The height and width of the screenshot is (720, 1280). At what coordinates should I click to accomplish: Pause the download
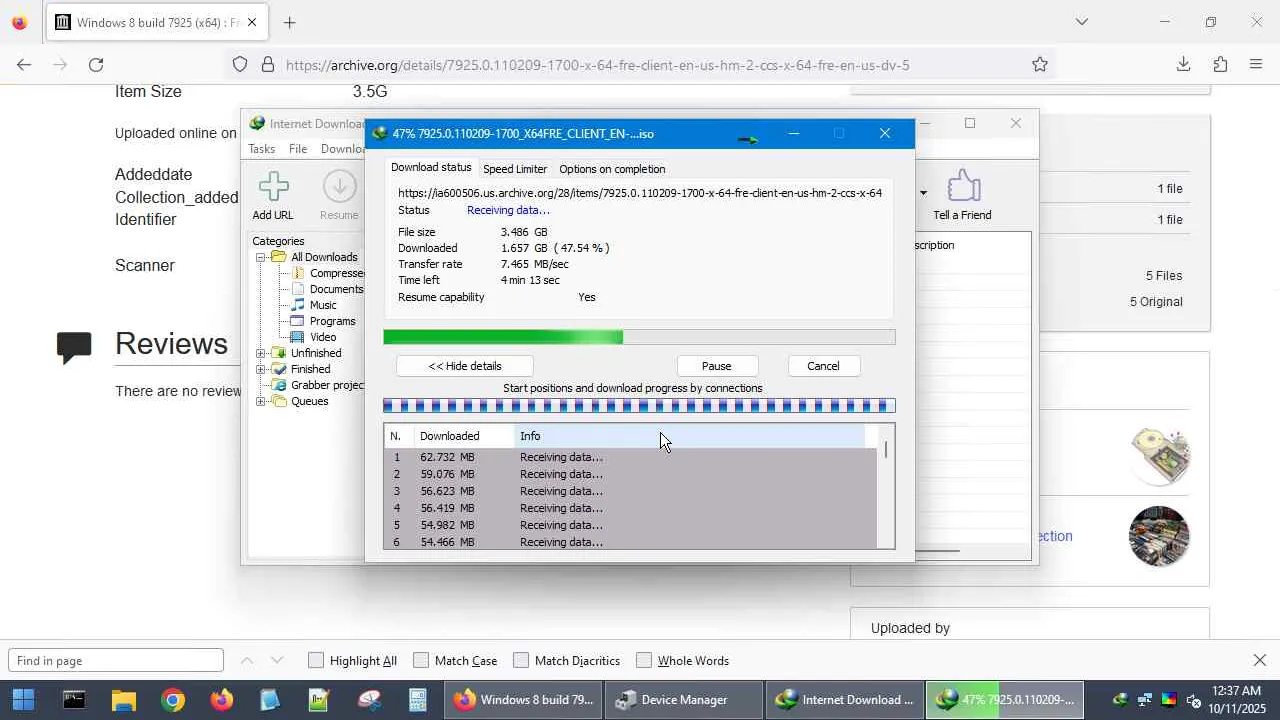[717, 366]
